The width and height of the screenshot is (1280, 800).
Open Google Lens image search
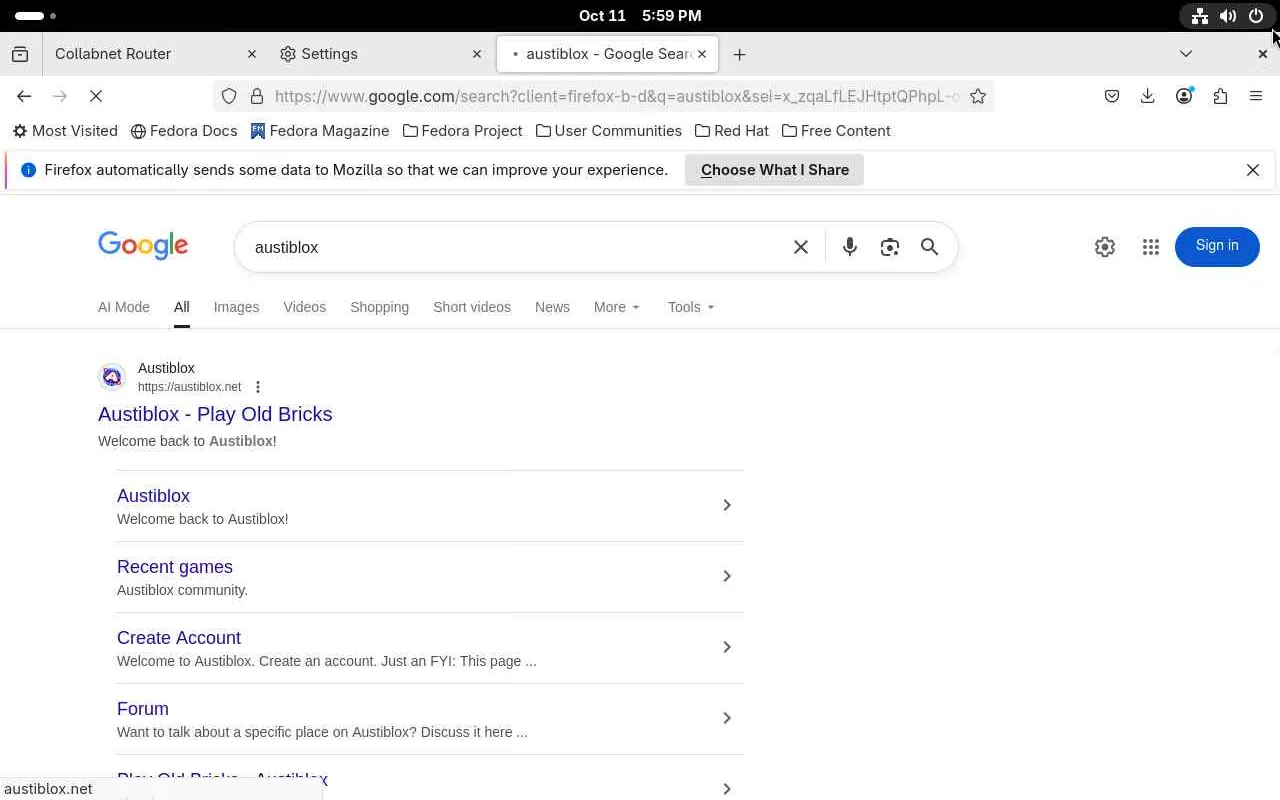(889, 247)
